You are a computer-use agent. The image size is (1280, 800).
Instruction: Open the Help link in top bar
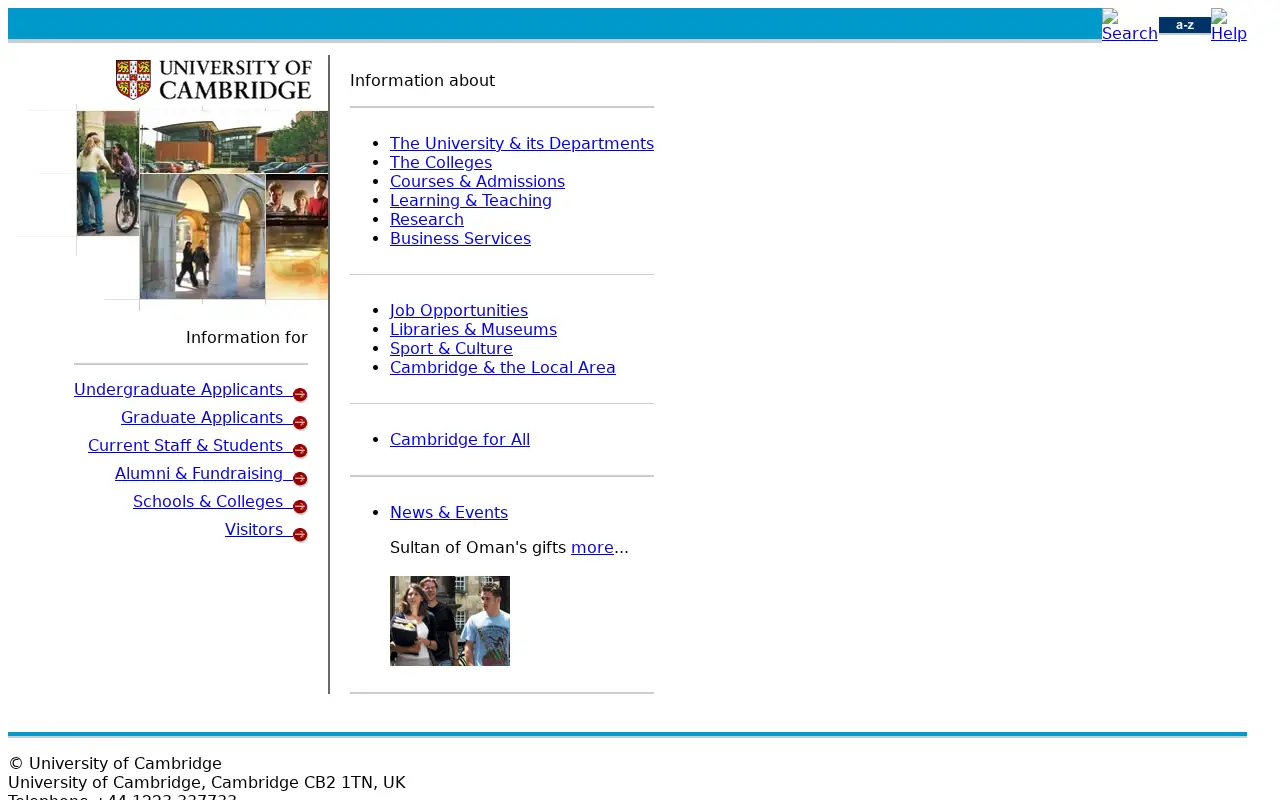[1229, 26]
